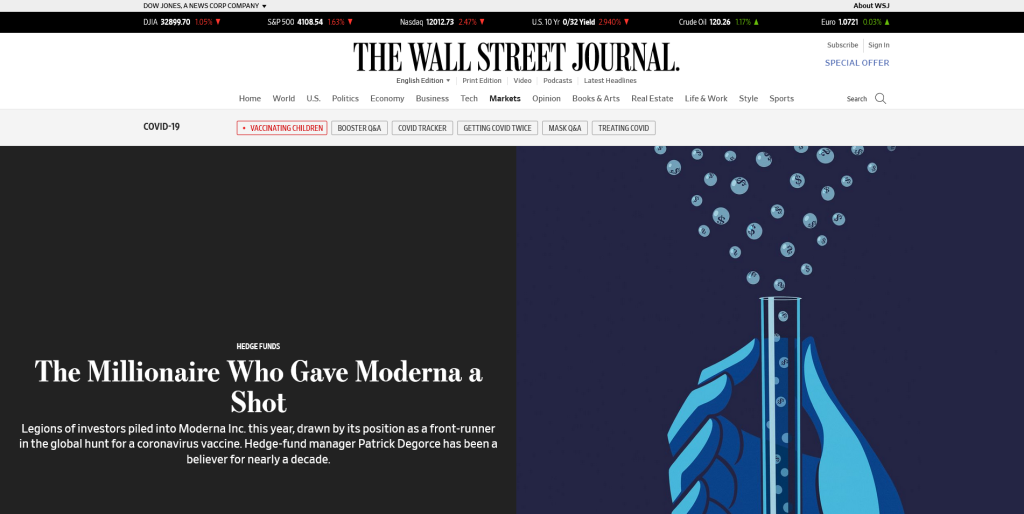Click the Crude Oil ticker quote

pyautogui.click(x=719, y=22)
